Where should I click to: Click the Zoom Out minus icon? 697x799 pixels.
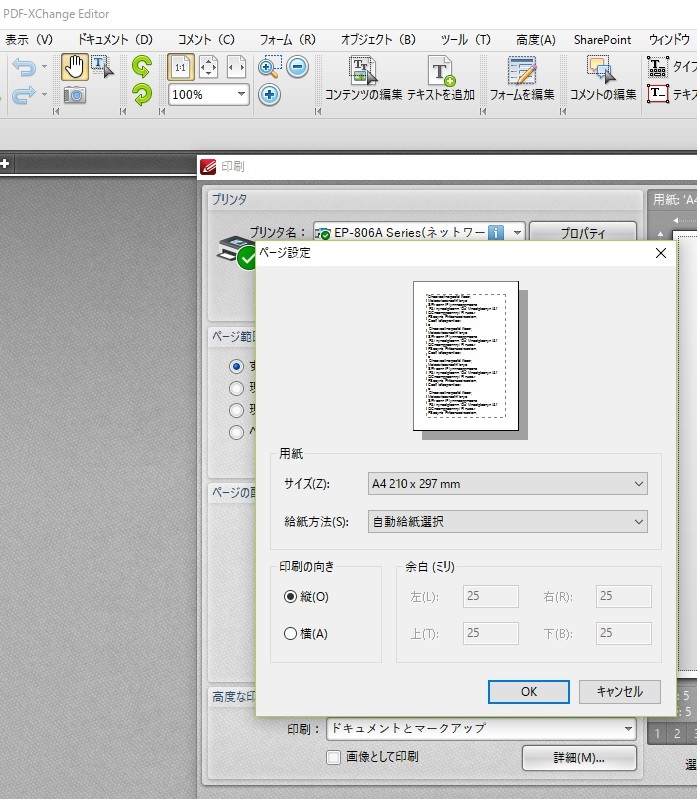(x=297, y=67)
